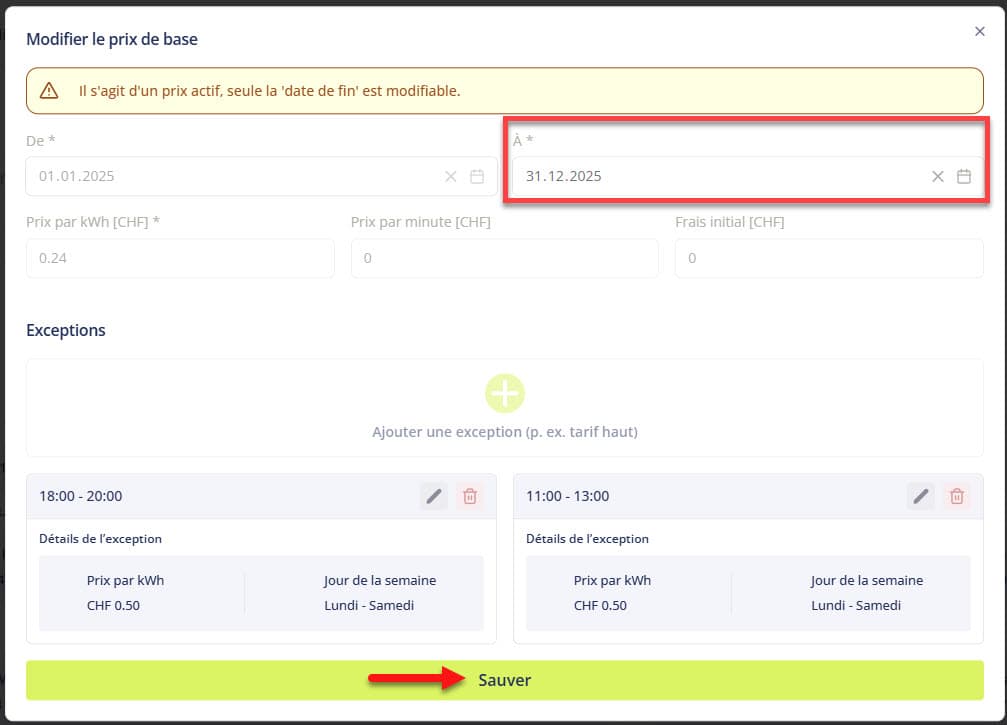Image resolution: width=1007 pixels, height=725 pixels.
Task: Select the 'Prix par kWh [CHF]' input
Action: click(x=180, y=258)
